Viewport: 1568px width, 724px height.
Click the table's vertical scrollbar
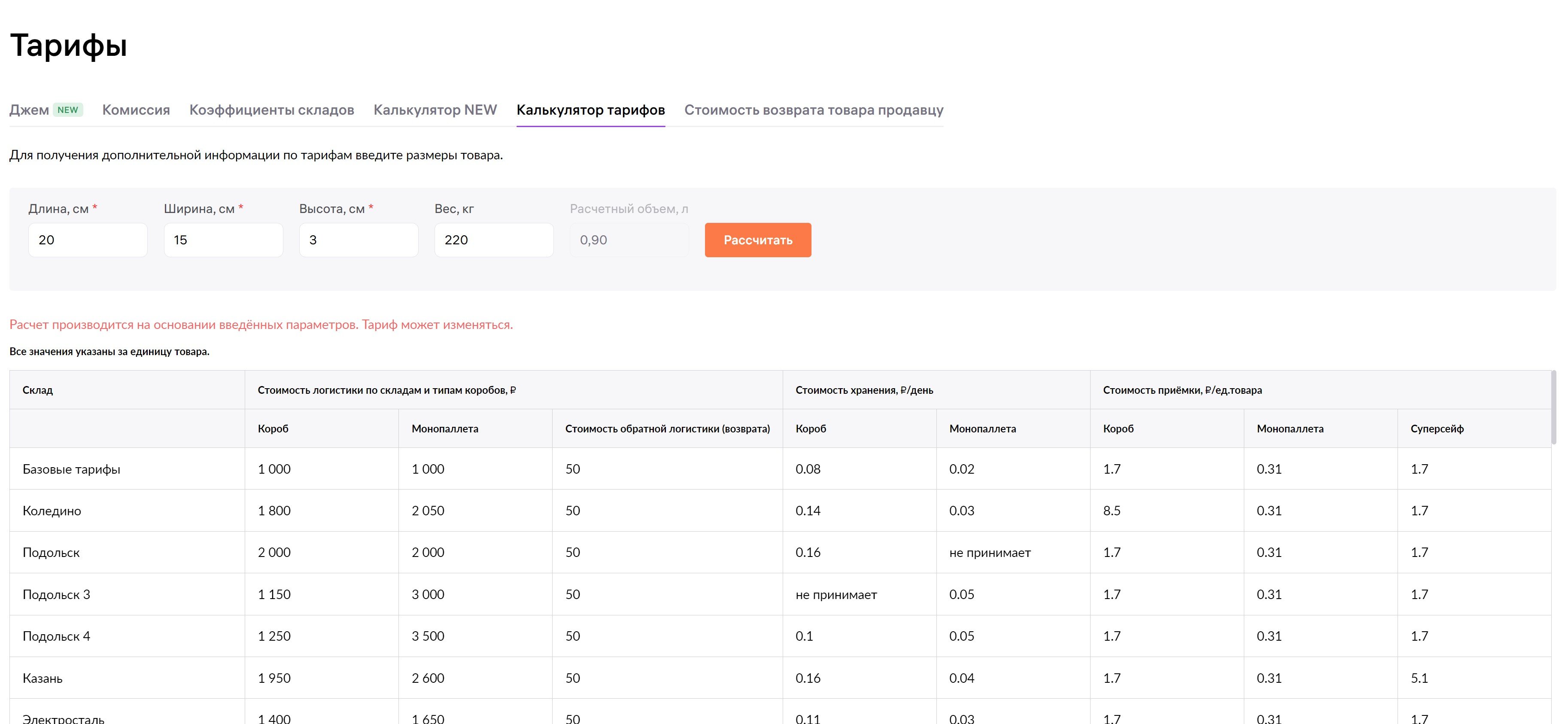1553,408
